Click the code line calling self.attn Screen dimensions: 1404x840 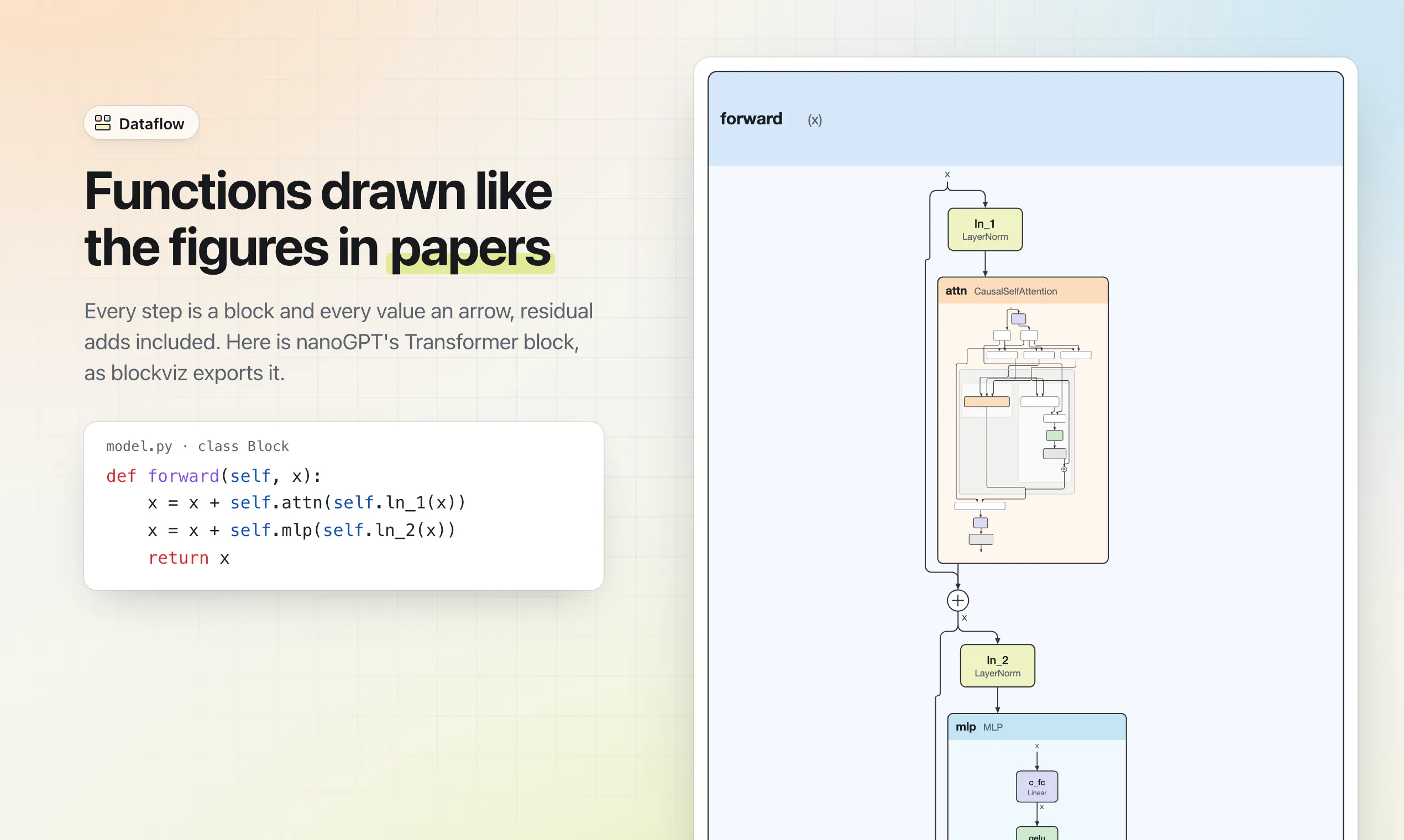pos(306,503)
